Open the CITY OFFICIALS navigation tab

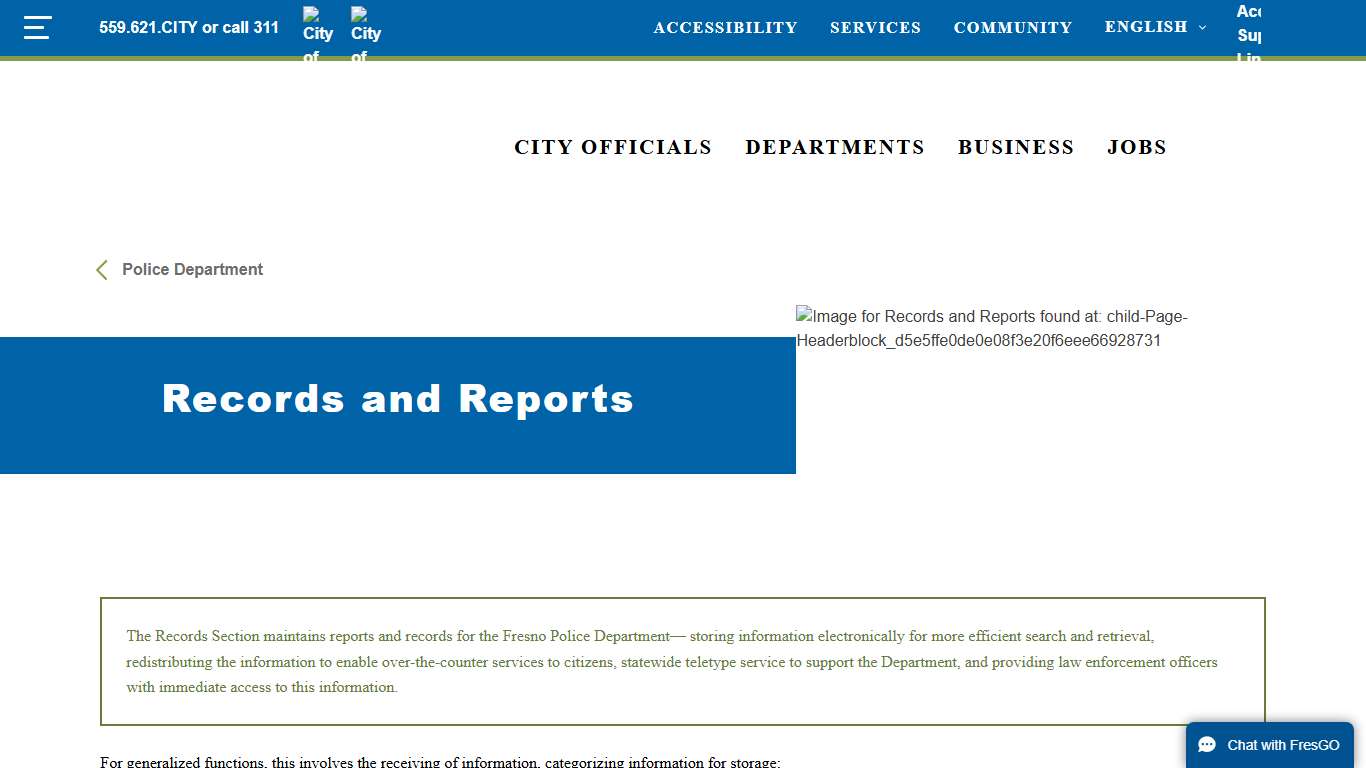pos(613,147)
